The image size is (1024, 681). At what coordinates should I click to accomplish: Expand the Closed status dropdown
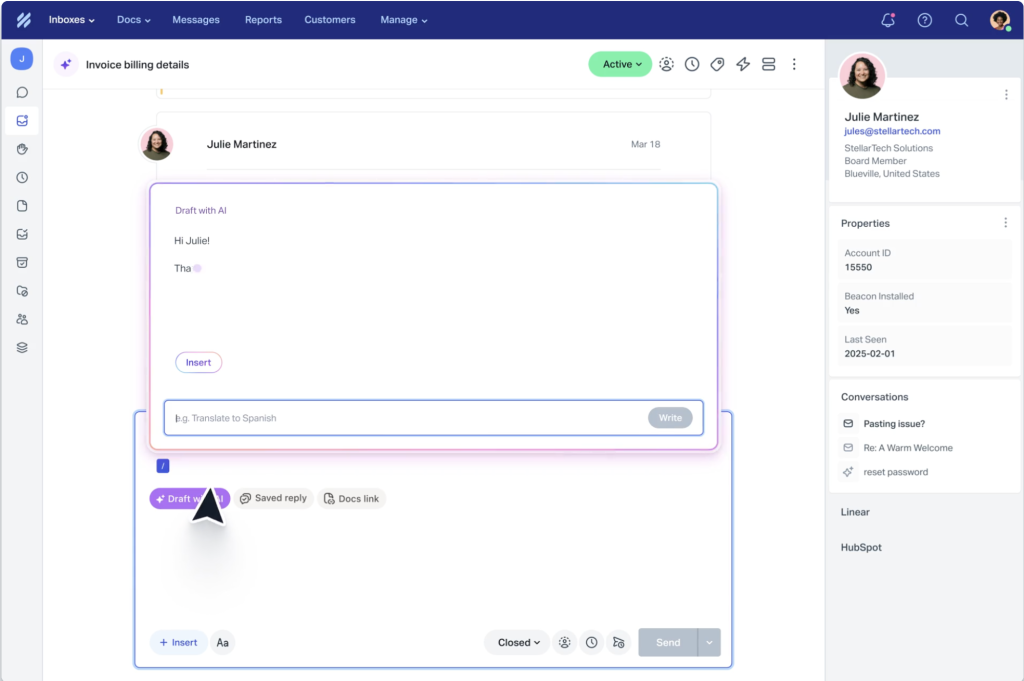click(x=518, y=643)
